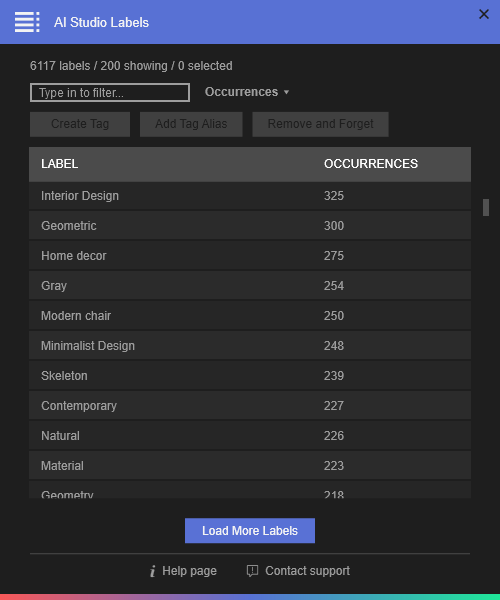Image resolution: width=500 pixels, height=600 pixels.
Task: Click the label list scrollbar thumb
Action: point(486,207)
